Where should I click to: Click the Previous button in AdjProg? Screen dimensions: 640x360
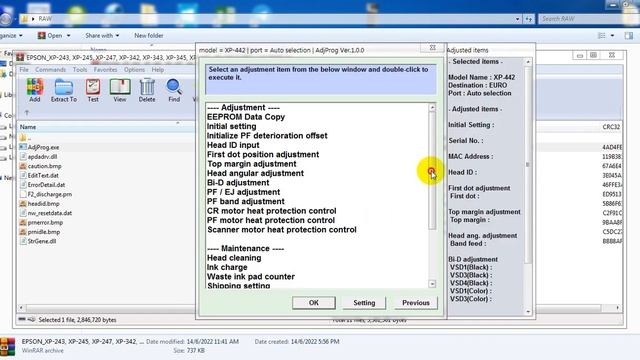(x=416, y=303)
